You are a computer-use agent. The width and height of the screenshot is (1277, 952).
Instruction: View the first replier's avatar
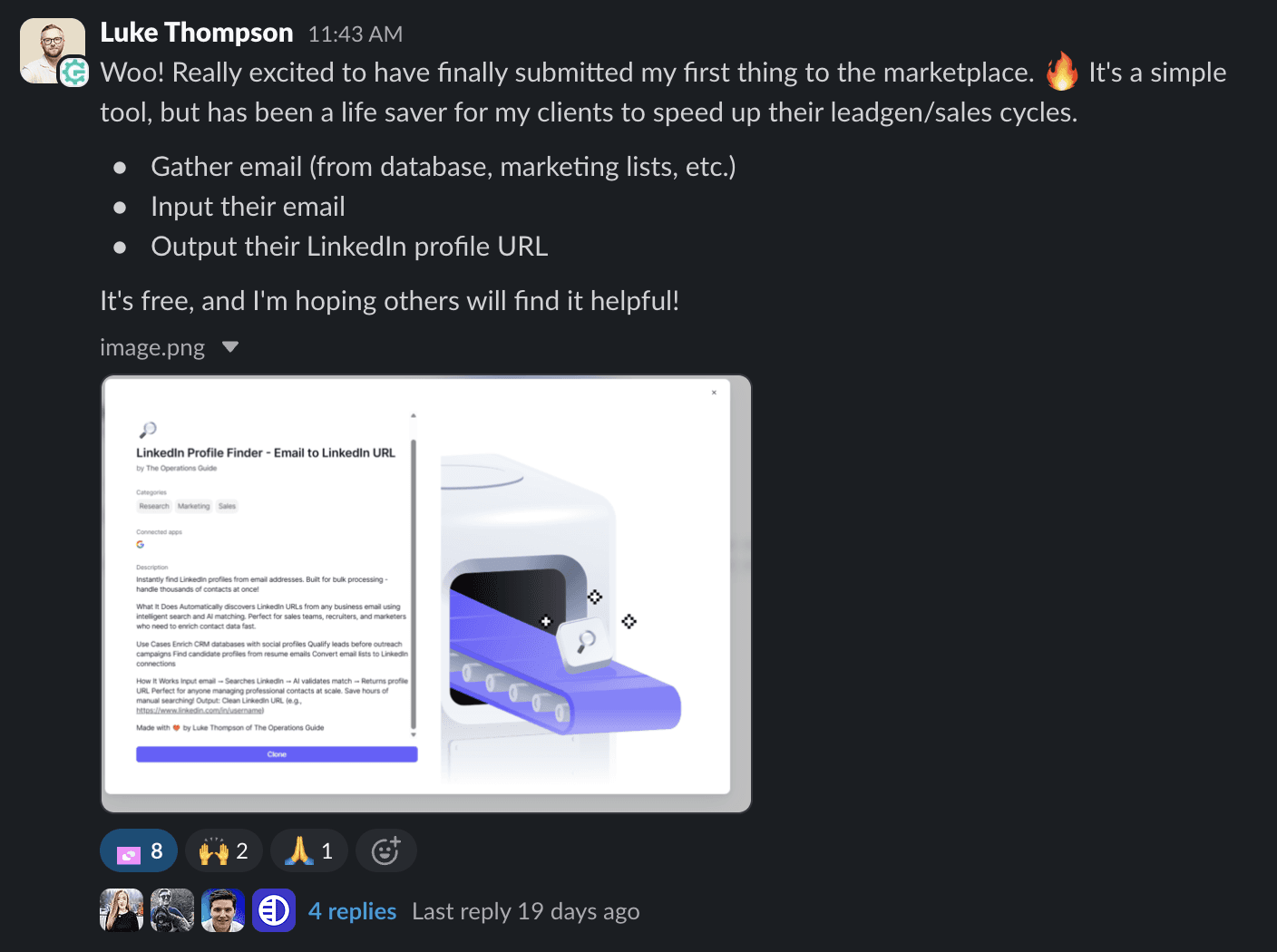coord(122,910)
